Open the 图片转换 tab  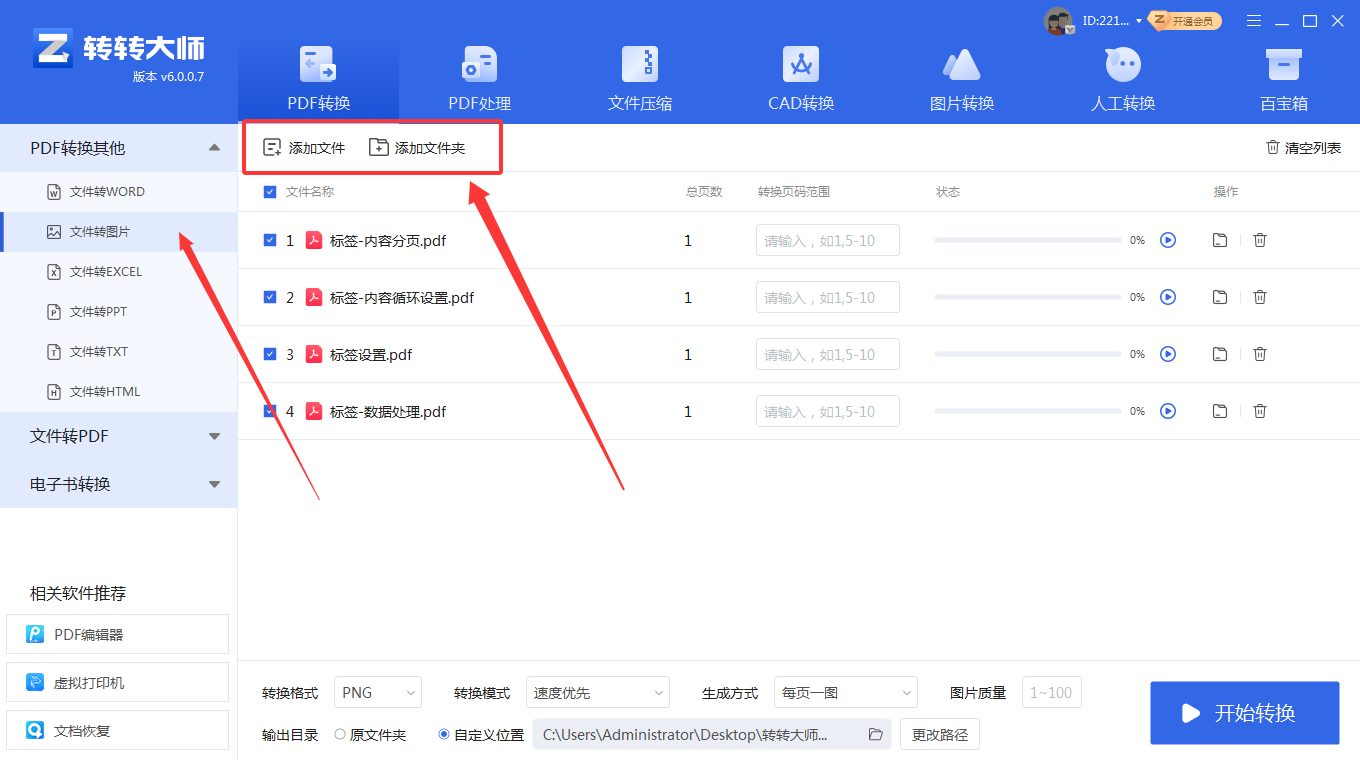click(x=962, y=79)
